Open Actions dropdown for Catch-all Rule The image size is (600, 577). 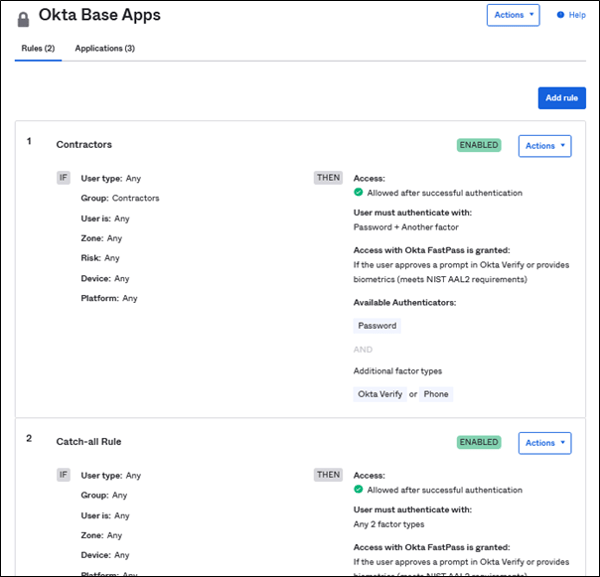545,443
